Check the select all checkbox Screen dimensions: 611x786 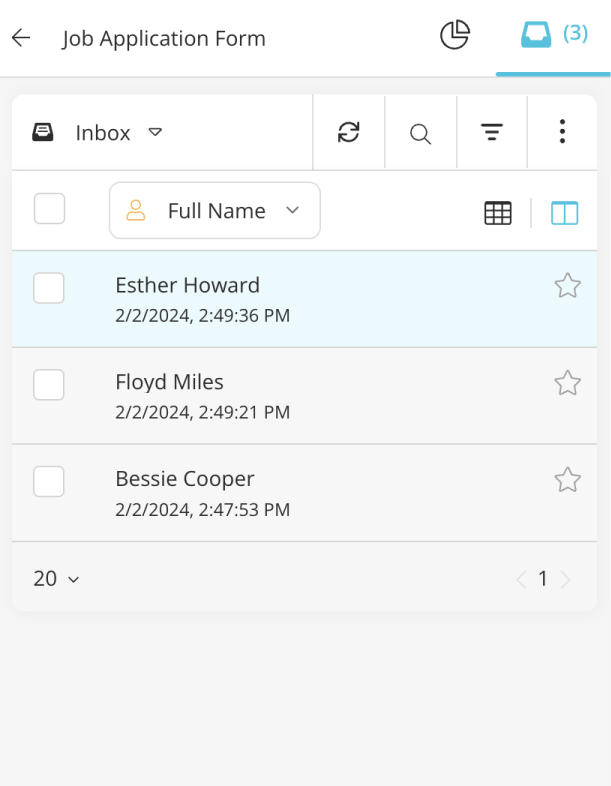[x=49, y=209]
